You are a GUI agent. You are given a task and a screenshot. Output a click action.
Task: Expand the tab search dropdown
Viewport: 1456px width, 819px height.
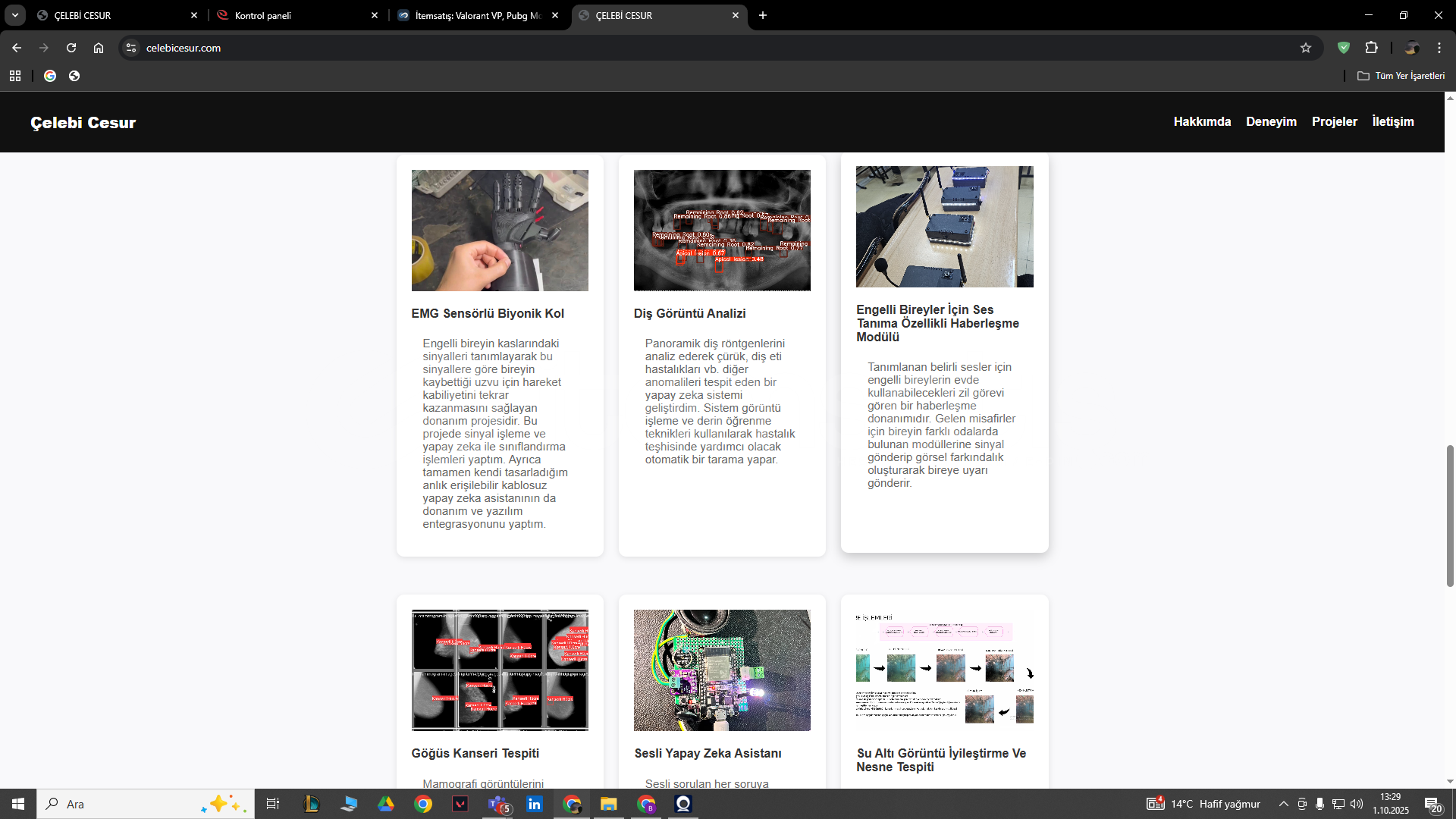click(15, 15)
